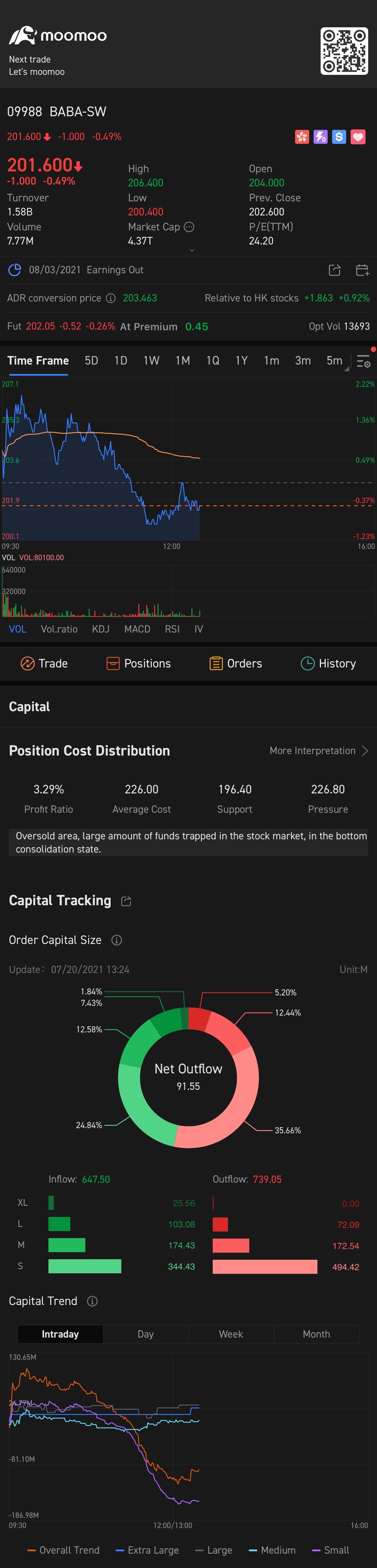Screen dimensions: 377x1568
Task: Tap the 09988 BABA-SW stock title
Action: 57,111
